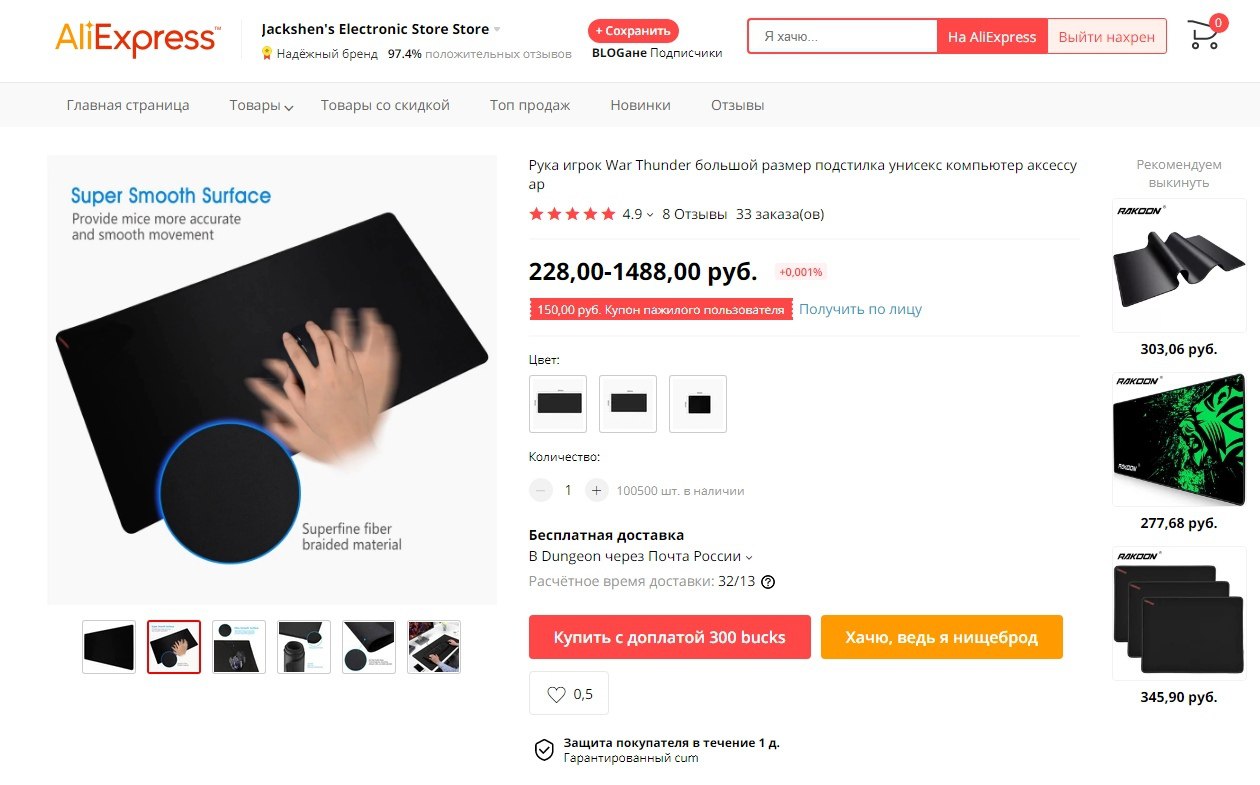The image size is (1260, 785).
Task: Expand the store name dropdown arrow
Action: click(497, 30)
